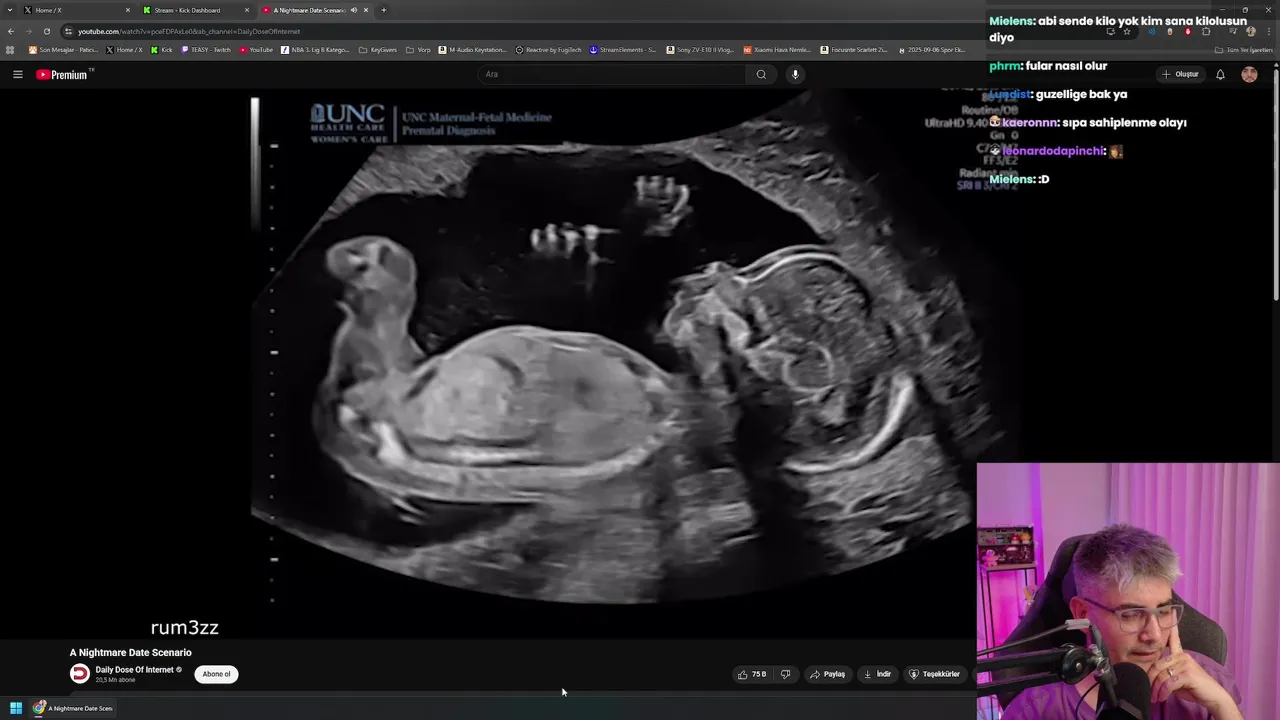
Task: Switch to the Home / X browser tab
Action: coord(75,10)
